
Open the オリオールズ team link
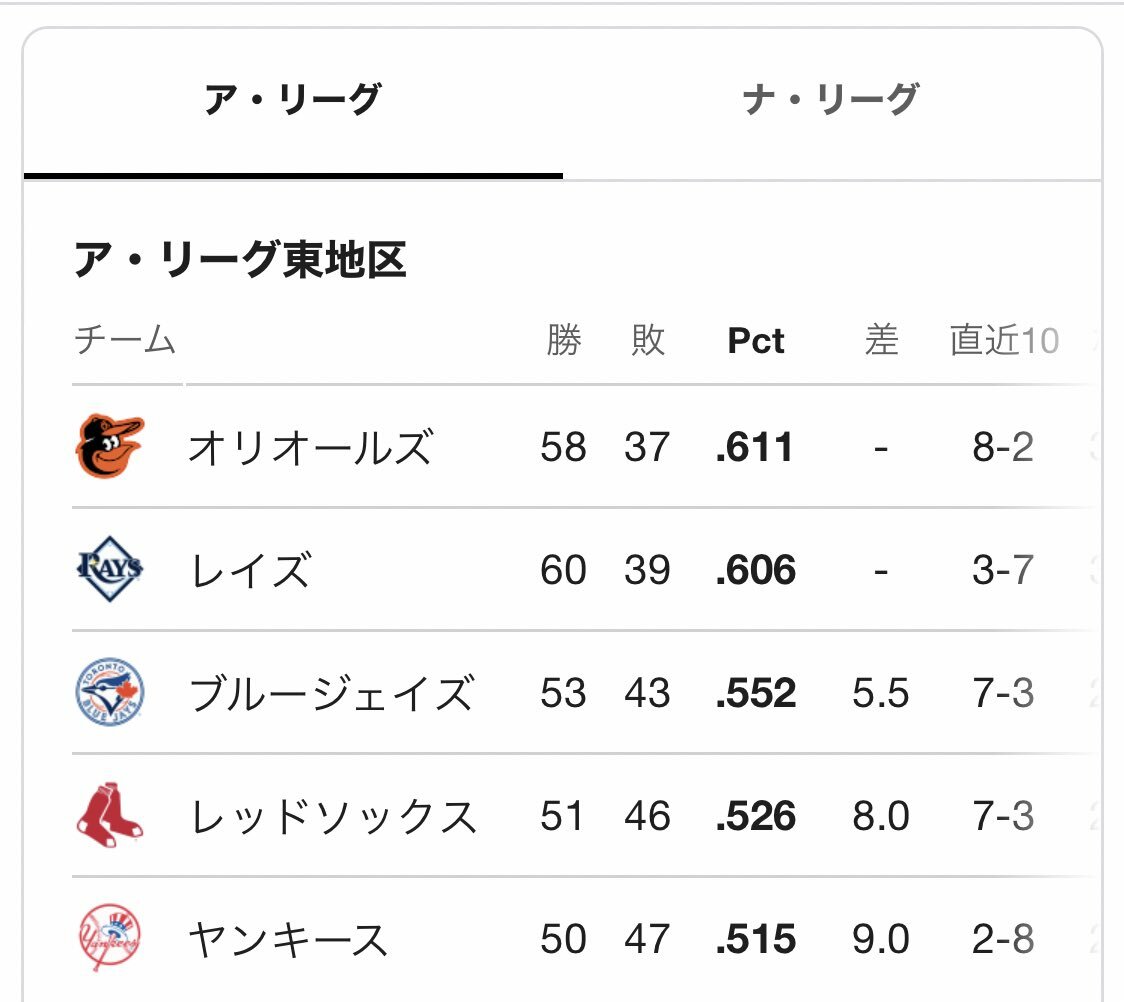coord(310,447)
